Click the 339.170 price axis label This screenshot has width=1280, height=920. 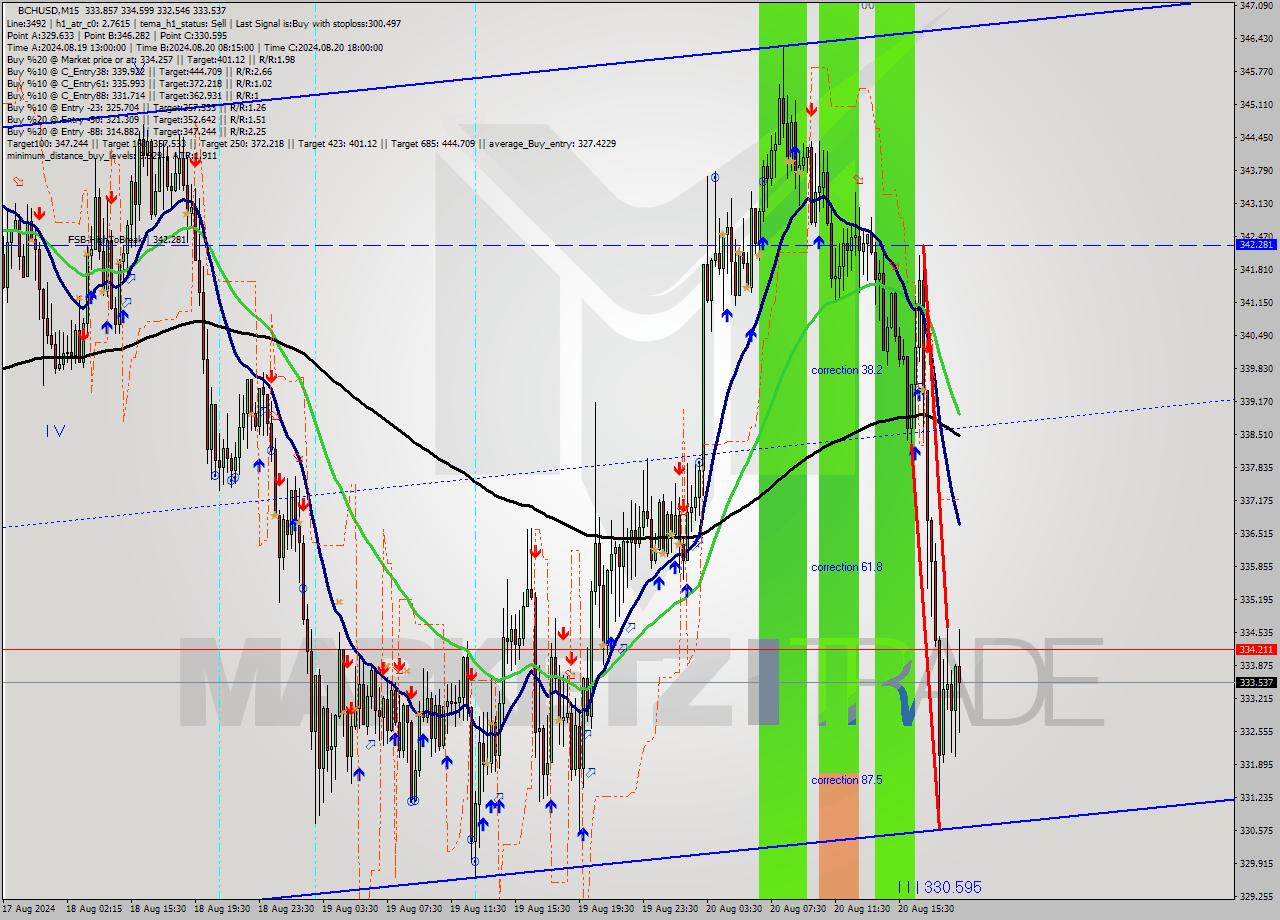pyautogui.click(x=1255, y=401)
